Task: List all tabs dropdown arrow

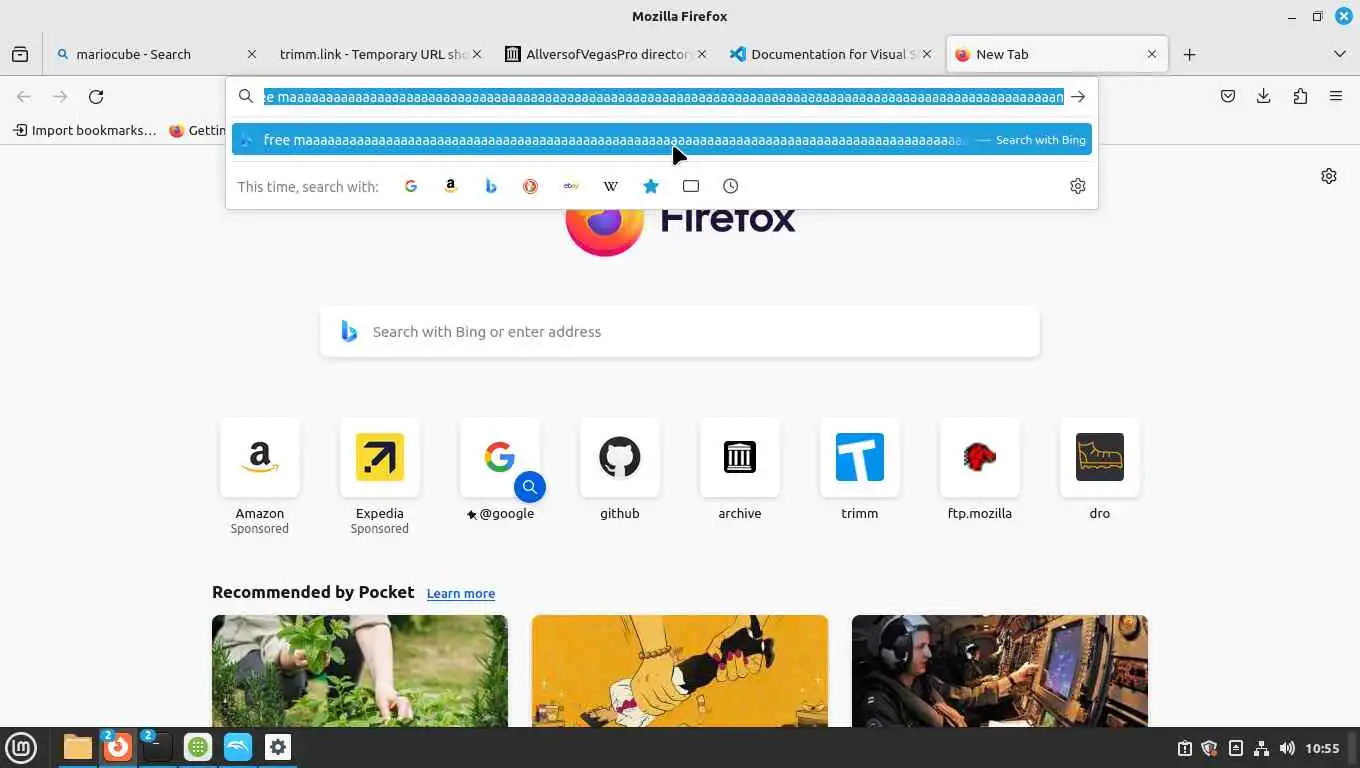Action: pos(1340,54)
